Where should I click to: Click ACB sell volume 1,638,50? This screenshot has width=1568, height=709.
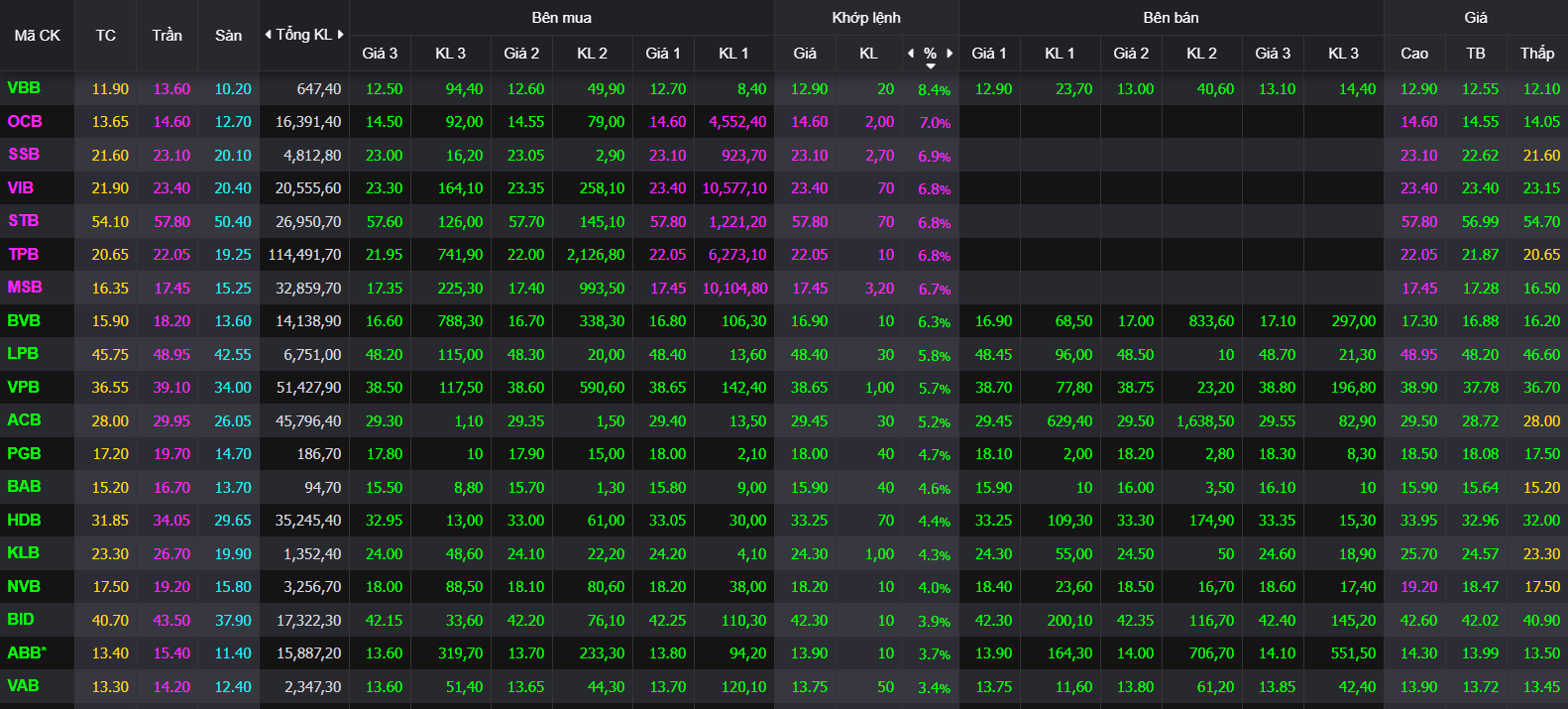pyautogui.click(x=1205, y=421)
